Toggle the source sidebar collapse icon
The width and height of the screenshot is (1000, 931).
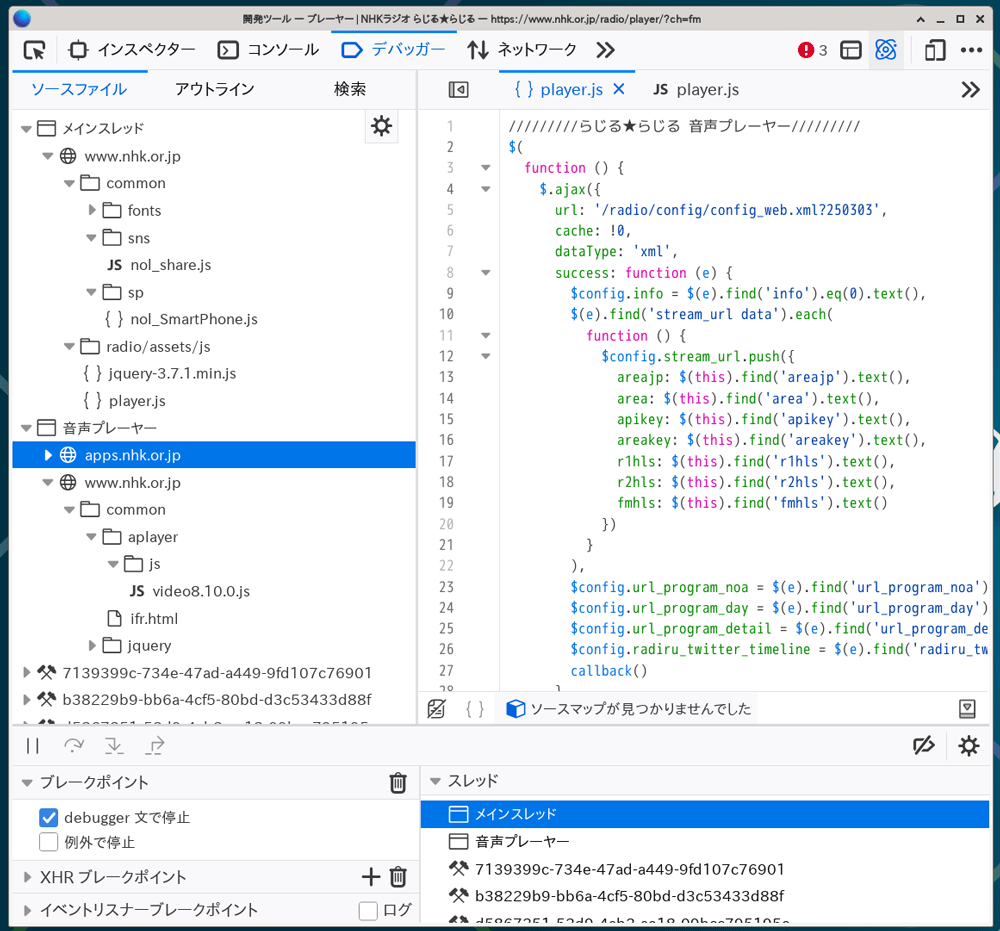(x=458, y=90)
